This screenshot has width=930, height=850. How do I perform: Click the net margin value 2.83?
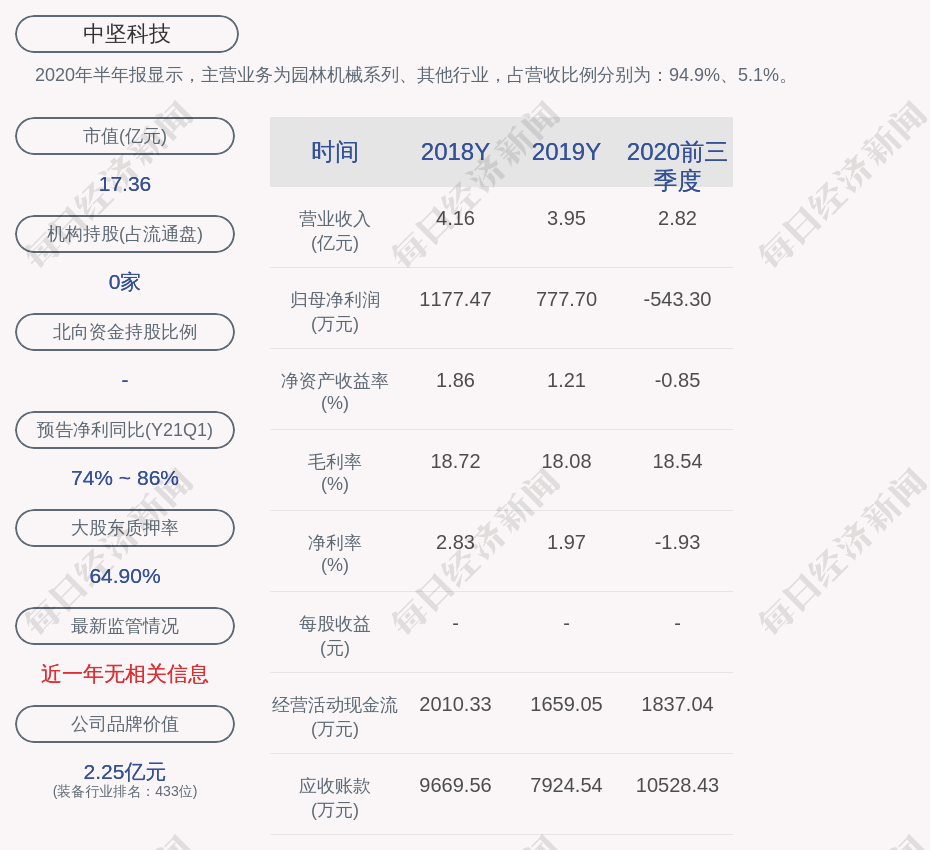point(455,542)
